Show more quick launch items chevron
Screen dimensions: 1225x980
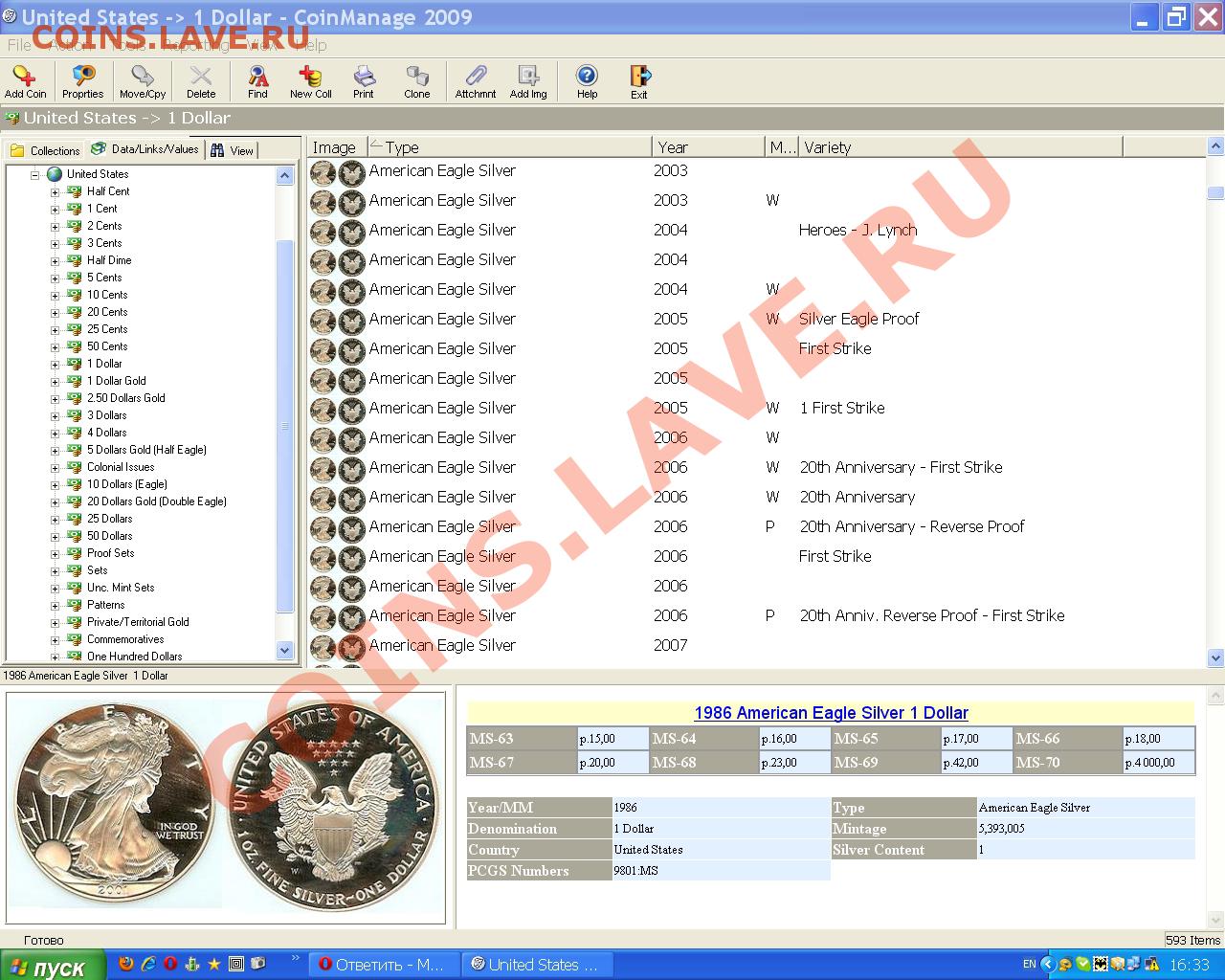pyautogui.click(x=295, y=957)
